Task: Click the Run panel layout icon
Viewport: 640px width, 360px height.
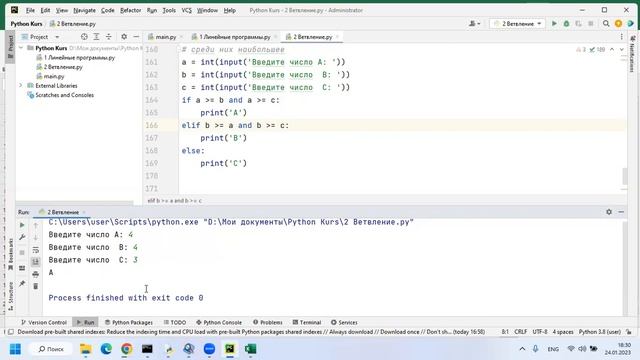Action: (22, 268)
